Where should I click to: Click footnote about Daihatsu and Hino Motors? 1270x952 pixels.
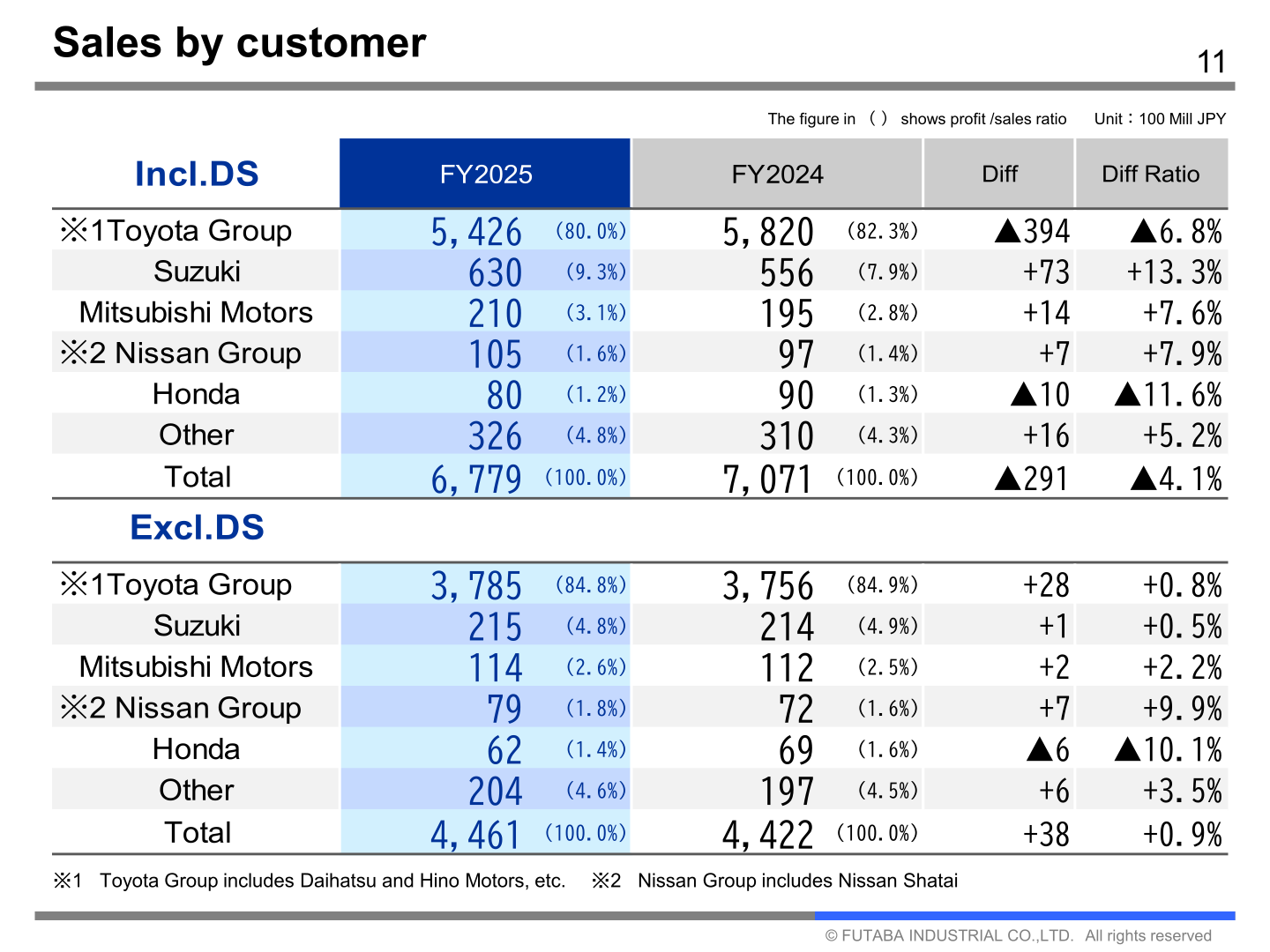310,881
